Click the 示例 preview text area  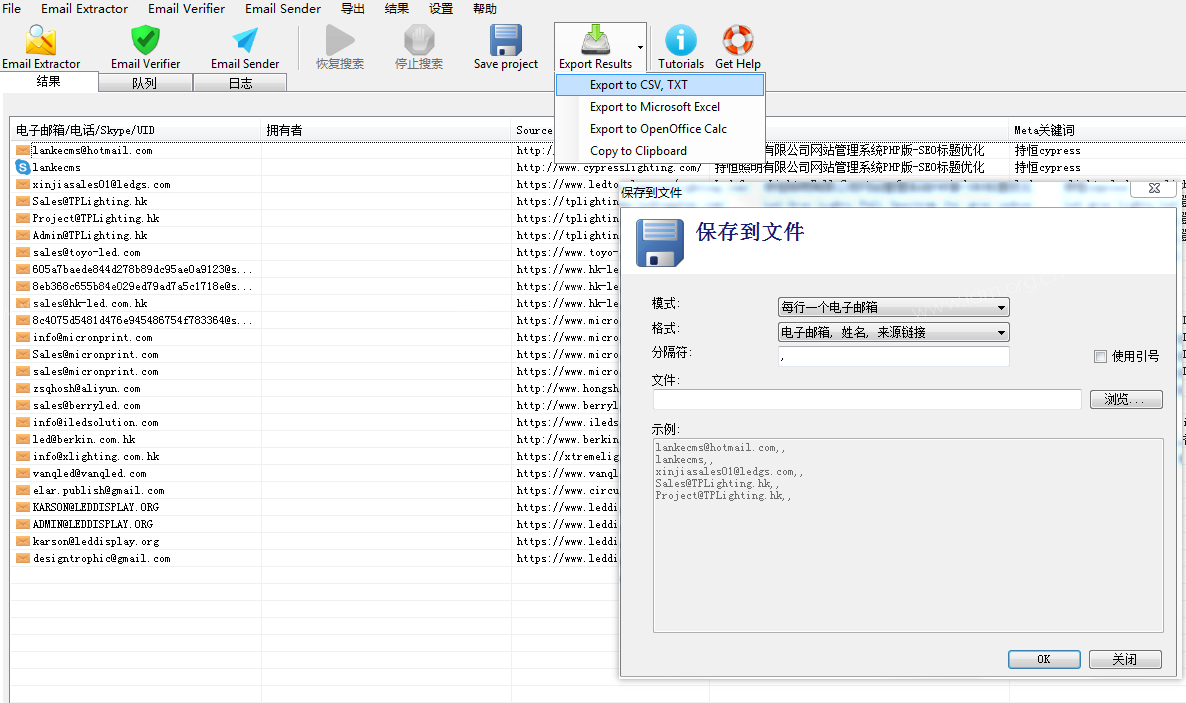click(908, 535)
